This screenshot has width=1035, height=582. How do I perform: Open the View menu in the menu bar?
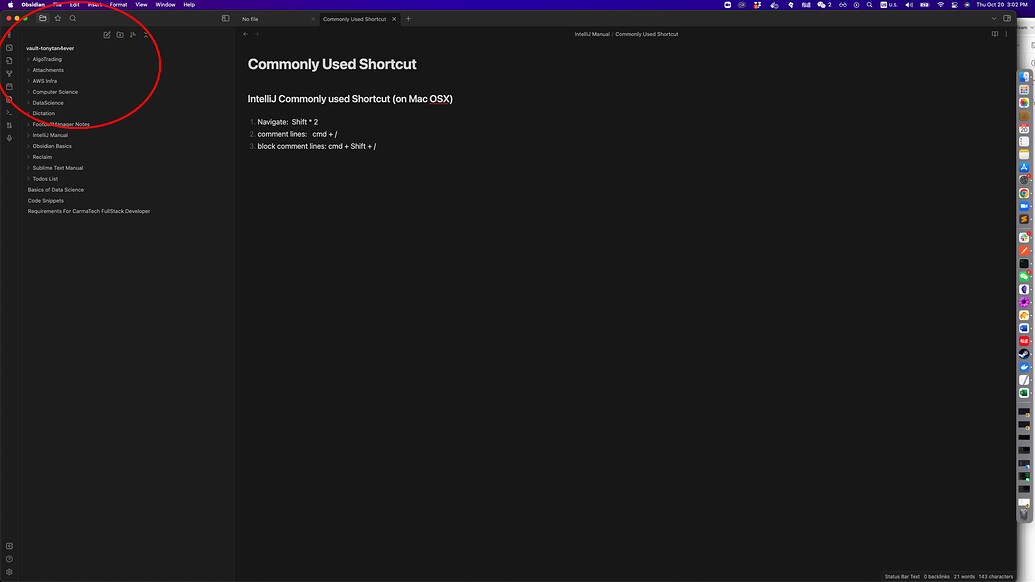(141, 4)
